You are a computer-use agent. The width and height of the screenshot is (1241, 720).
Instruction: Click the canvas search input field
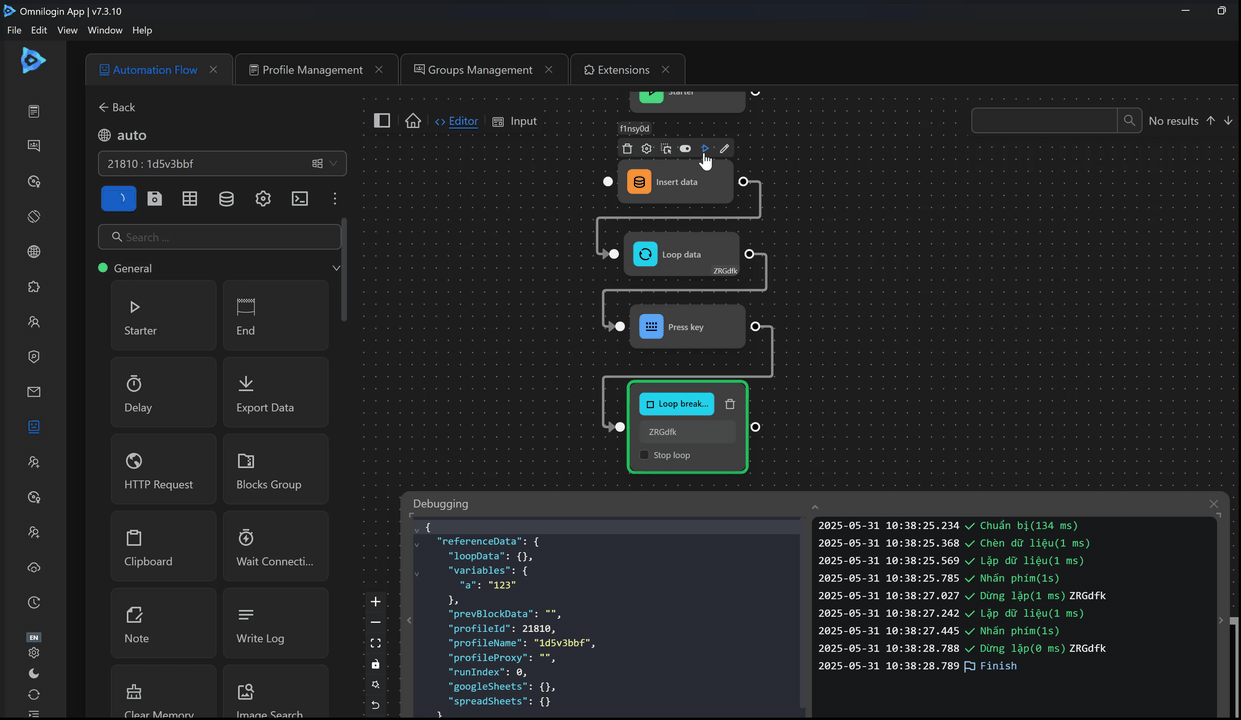(1044, 121)
